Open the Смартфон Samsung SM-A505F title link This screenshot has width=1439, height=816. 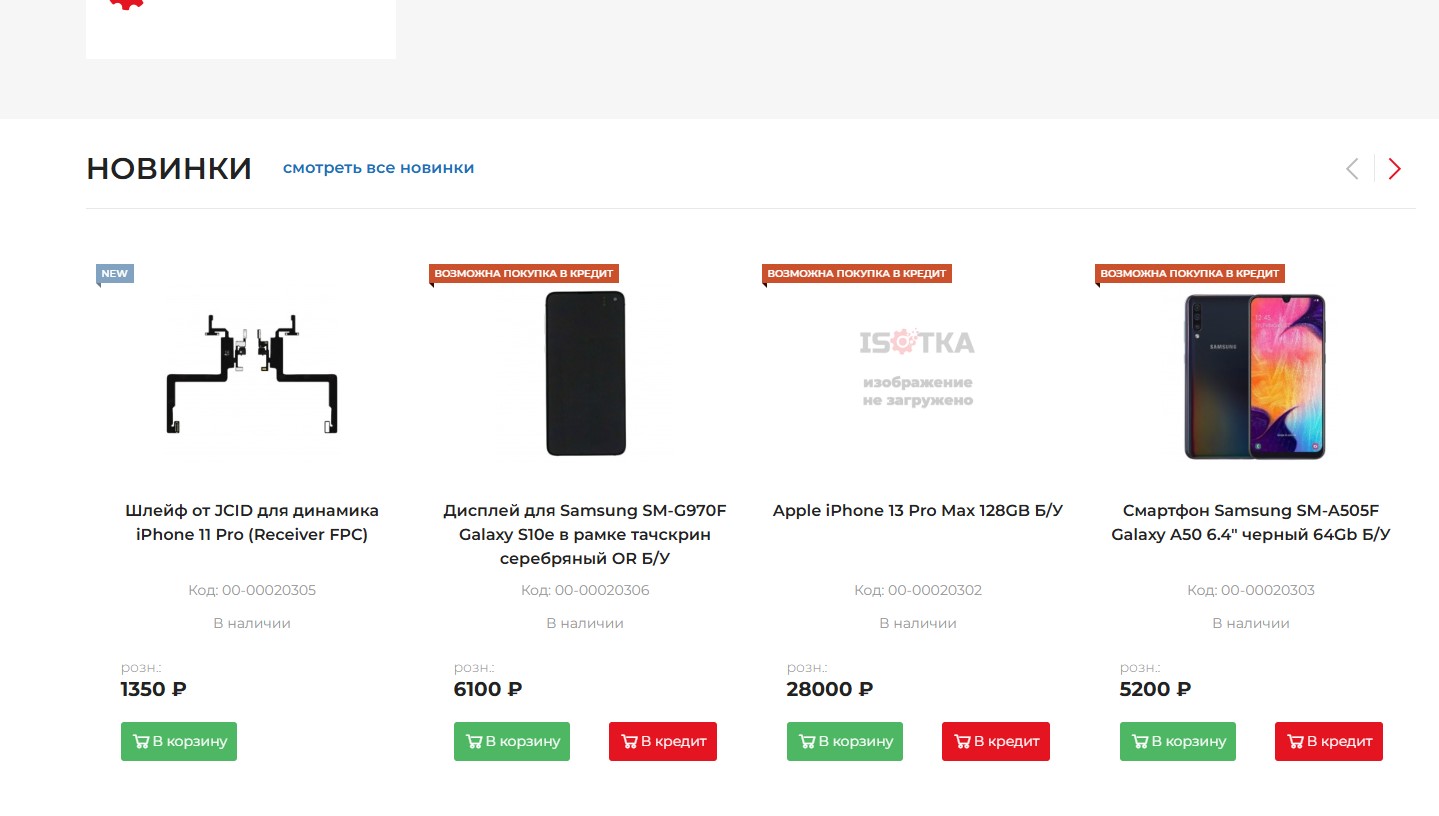[x=1251, y=523]
